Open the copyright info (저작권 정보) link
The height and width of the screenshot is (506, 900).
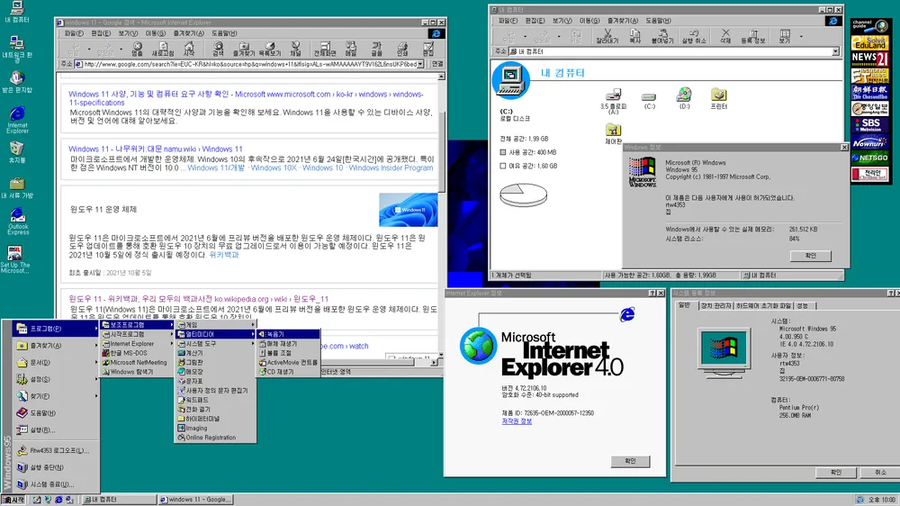coord(517,421)
